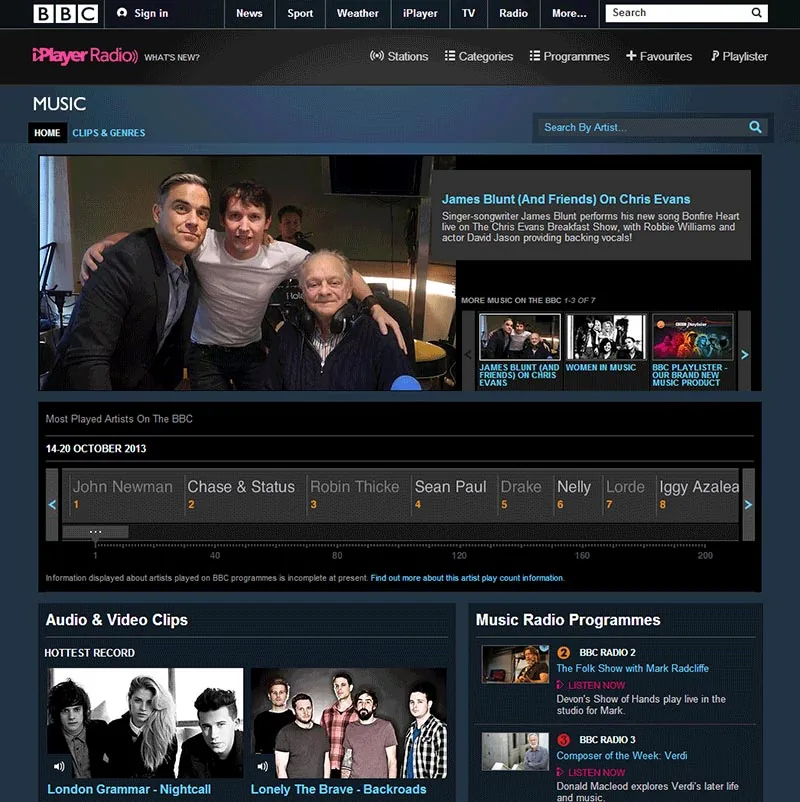
Task: Open iPlayer from the BBC navigation
Action: (x=420, y=13)
